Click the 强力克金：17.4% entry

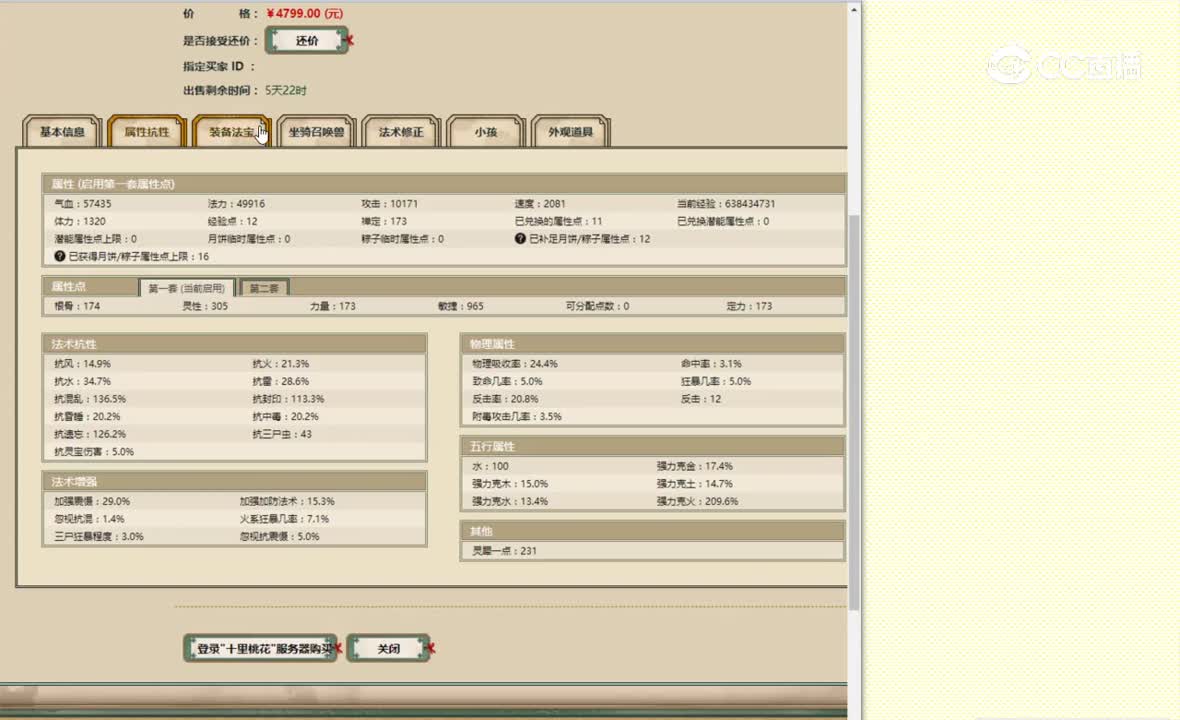pos(695,466)
